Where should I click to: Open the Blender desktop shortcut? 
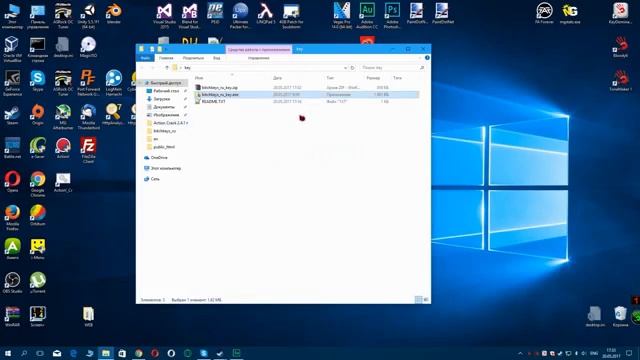(x=113, y=14)
